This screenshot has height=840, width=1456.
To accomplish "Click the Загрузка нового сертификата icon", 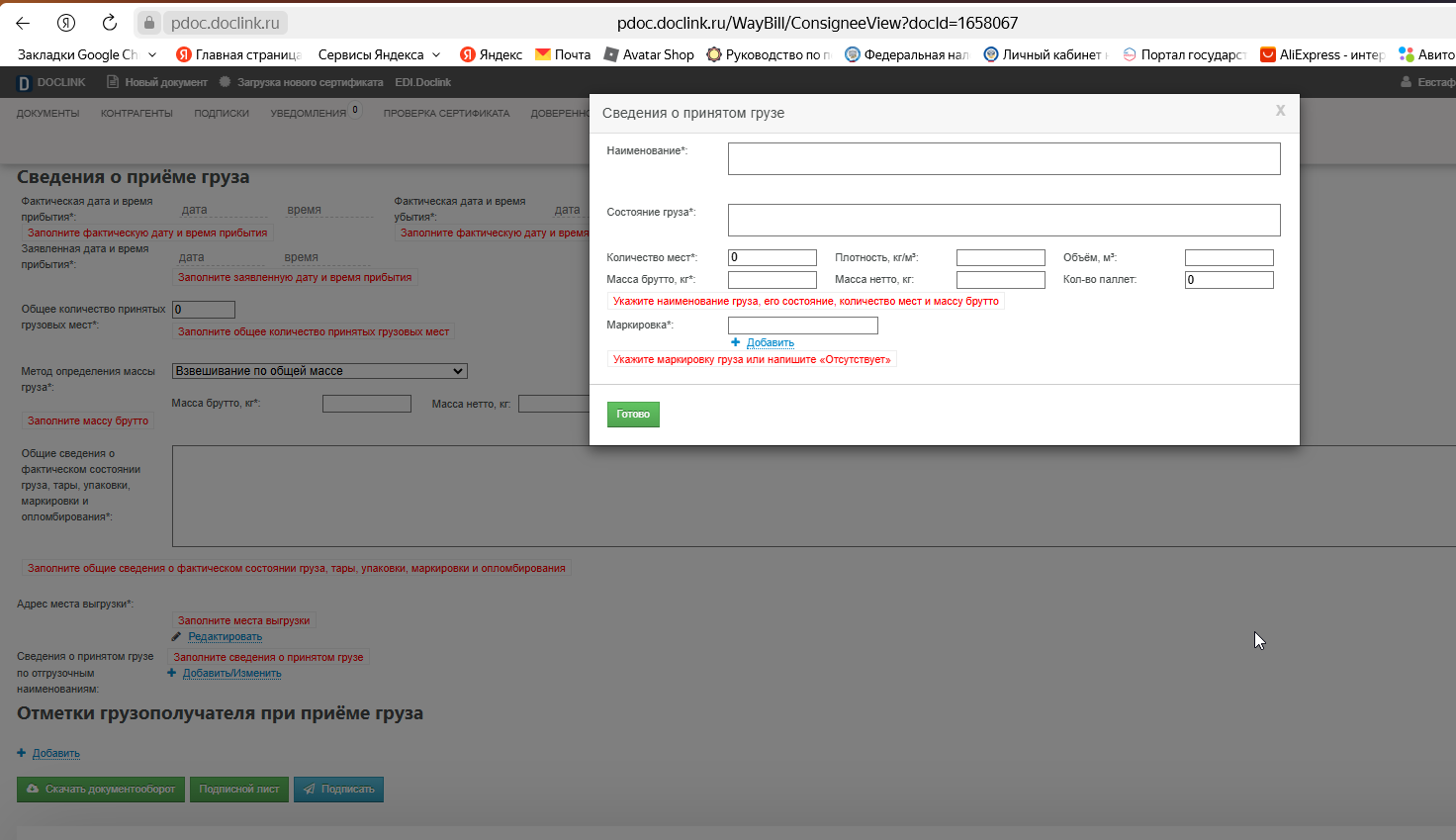I will click(x=225, y=82).
